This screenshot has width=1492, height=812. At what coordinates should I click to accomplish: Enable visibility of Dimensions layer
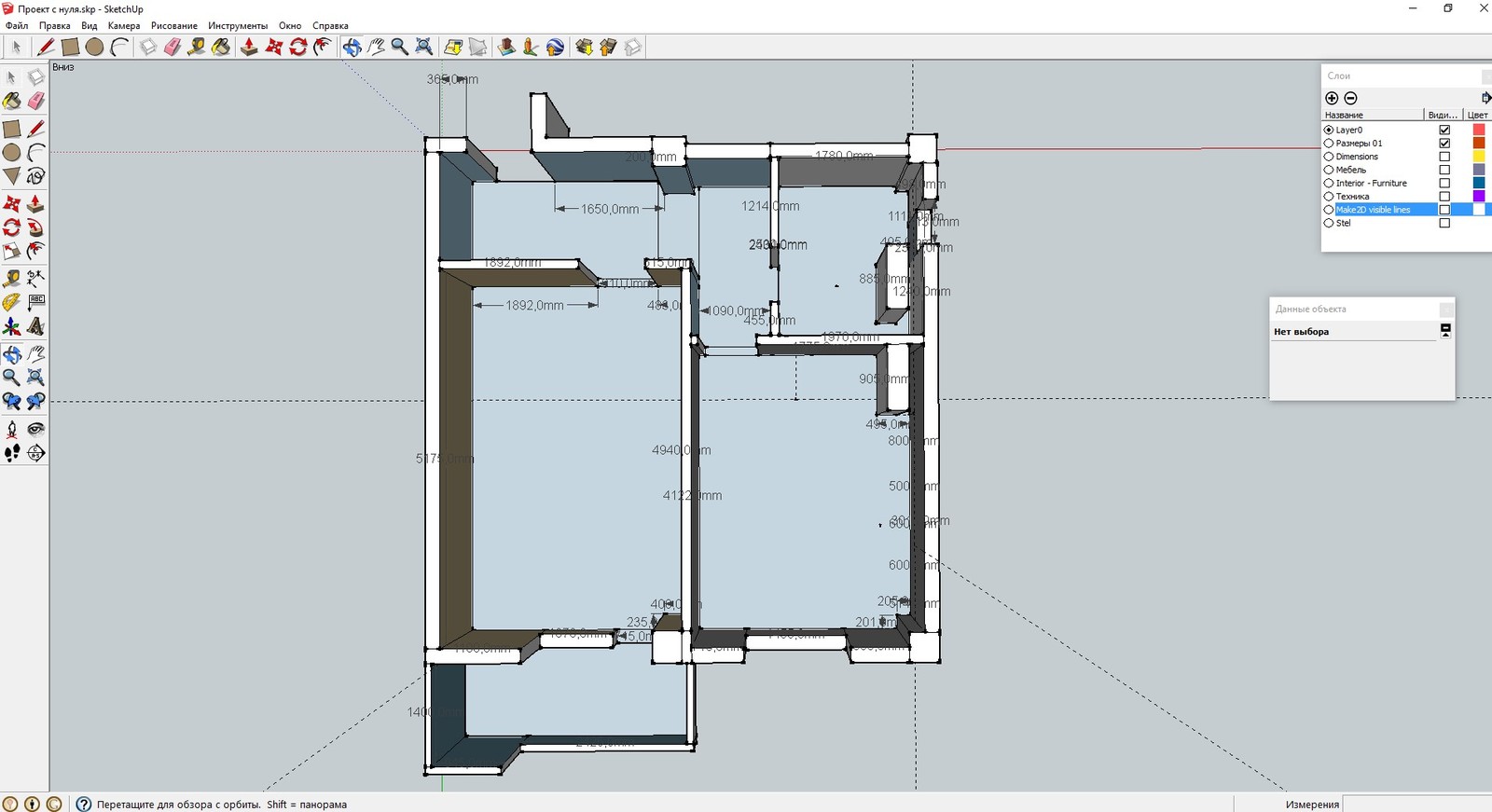(x=1444, y=157)
